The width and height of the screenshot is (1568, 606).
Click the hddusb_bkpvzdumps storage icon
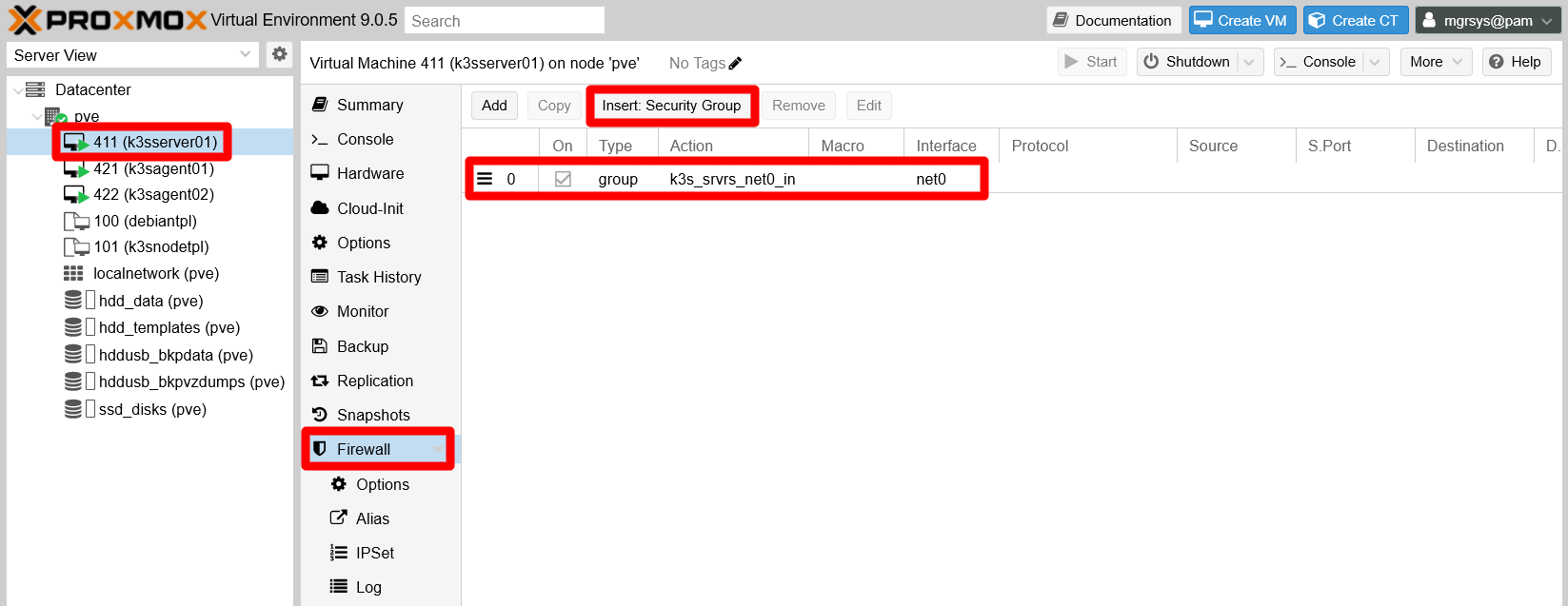(73, 381)
